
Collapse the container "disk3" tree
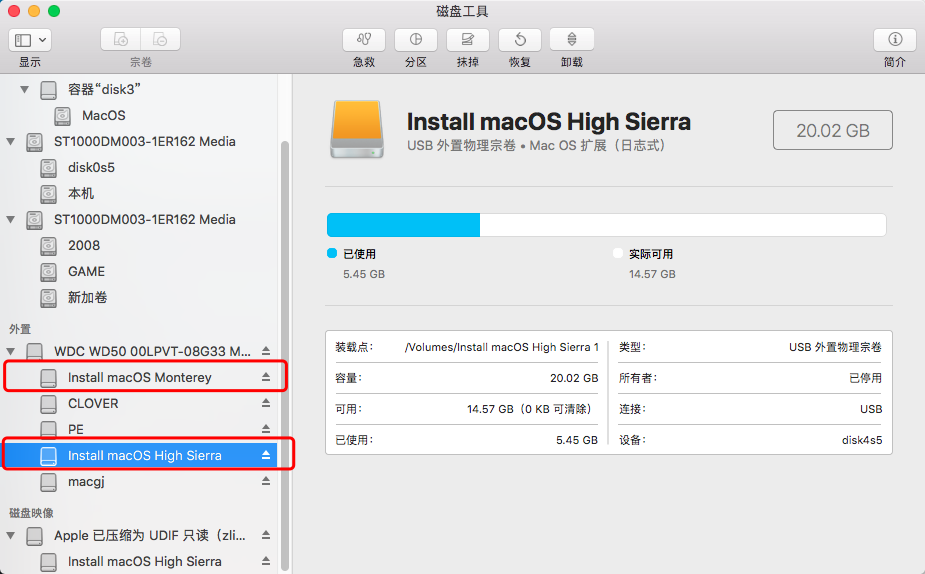[x=25, y=89]
